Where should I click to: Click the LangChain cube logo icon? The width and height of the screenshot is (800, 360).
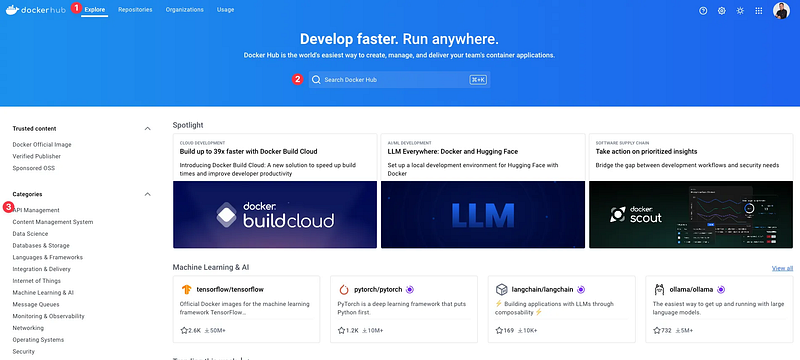502,290
